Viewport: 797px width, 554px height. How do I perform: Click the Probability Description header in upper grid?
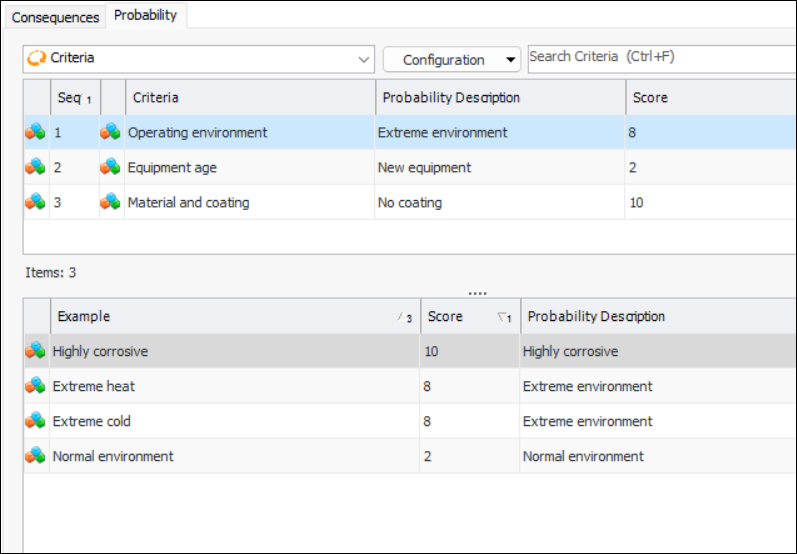[x=451, y=98]
